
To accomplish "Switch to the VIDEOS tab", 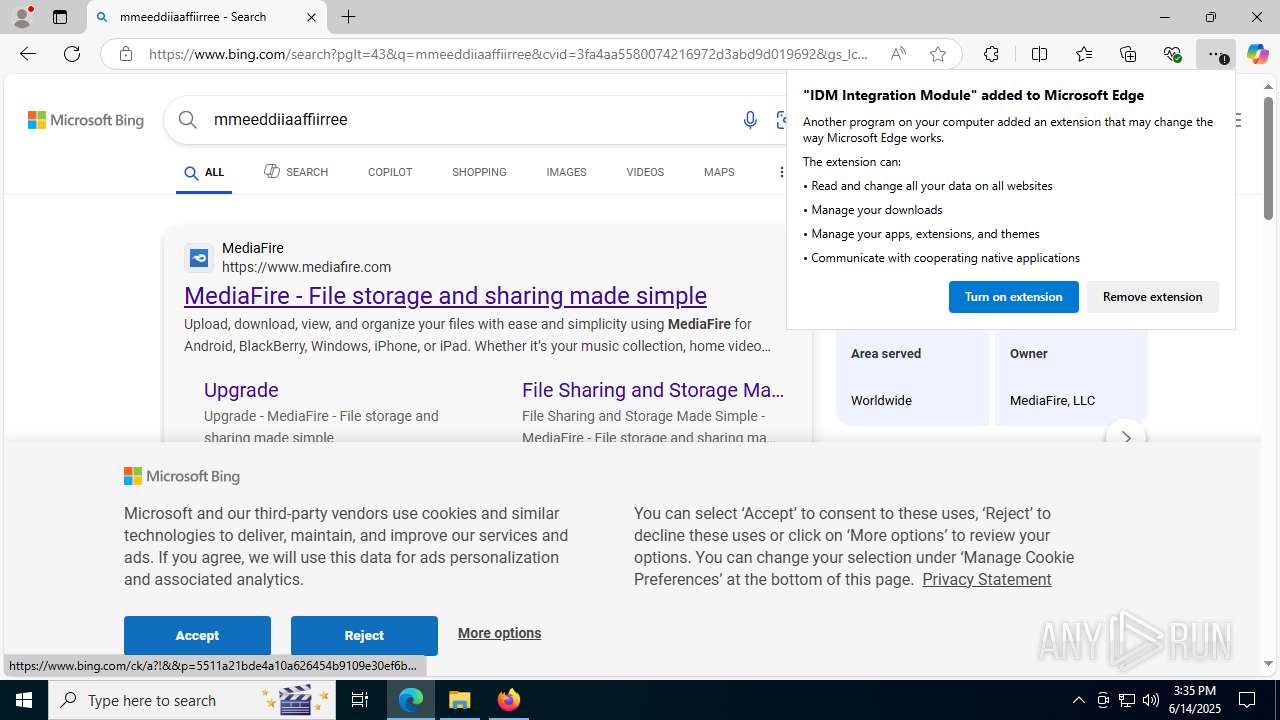I will coord(645,172).
